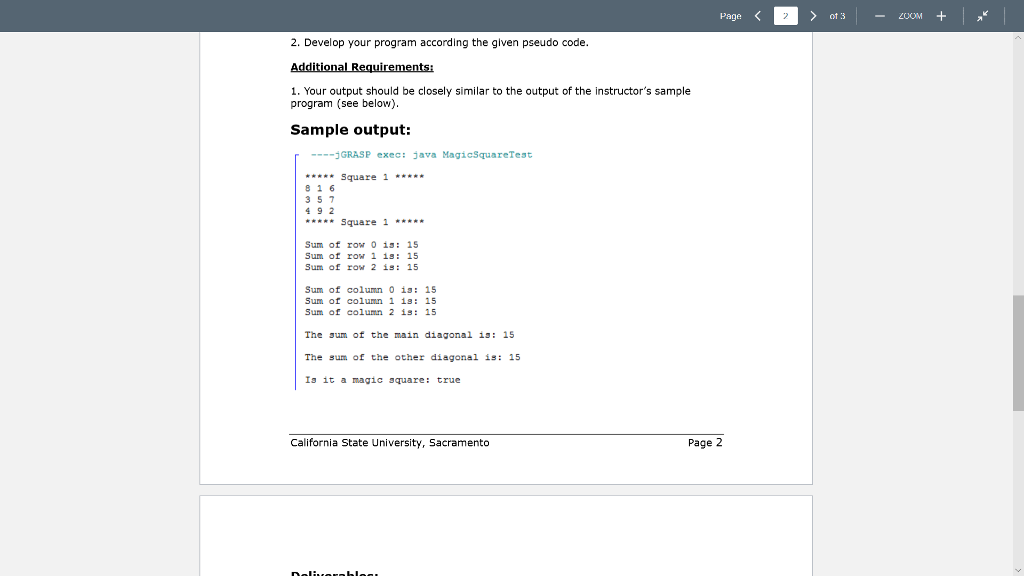The image size is (1024, 576).
Task: Click the 'Deliverables:' heading on the next page
Action: coord(335,572)
